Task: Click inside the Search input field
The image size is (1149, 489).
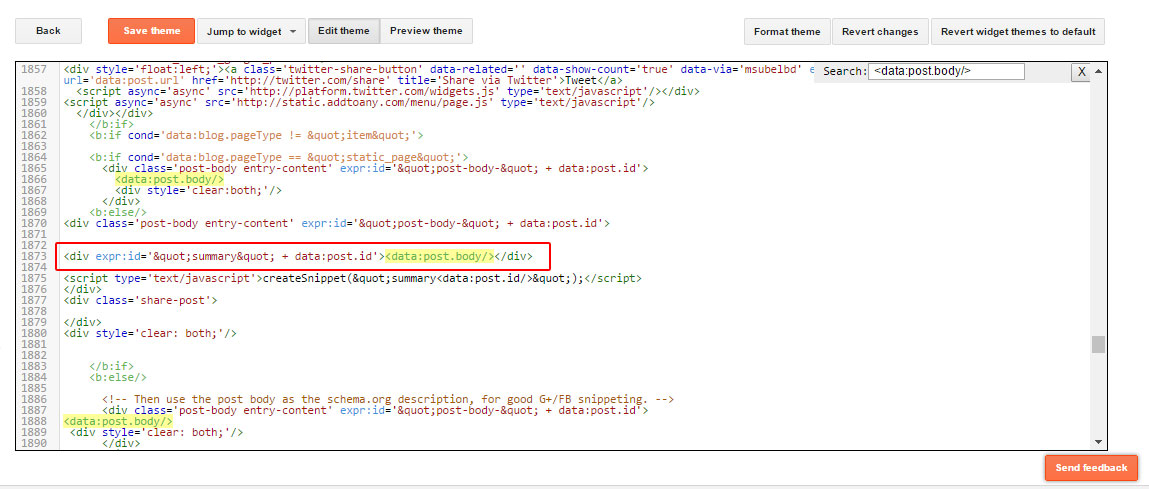Action: (946, 71)
